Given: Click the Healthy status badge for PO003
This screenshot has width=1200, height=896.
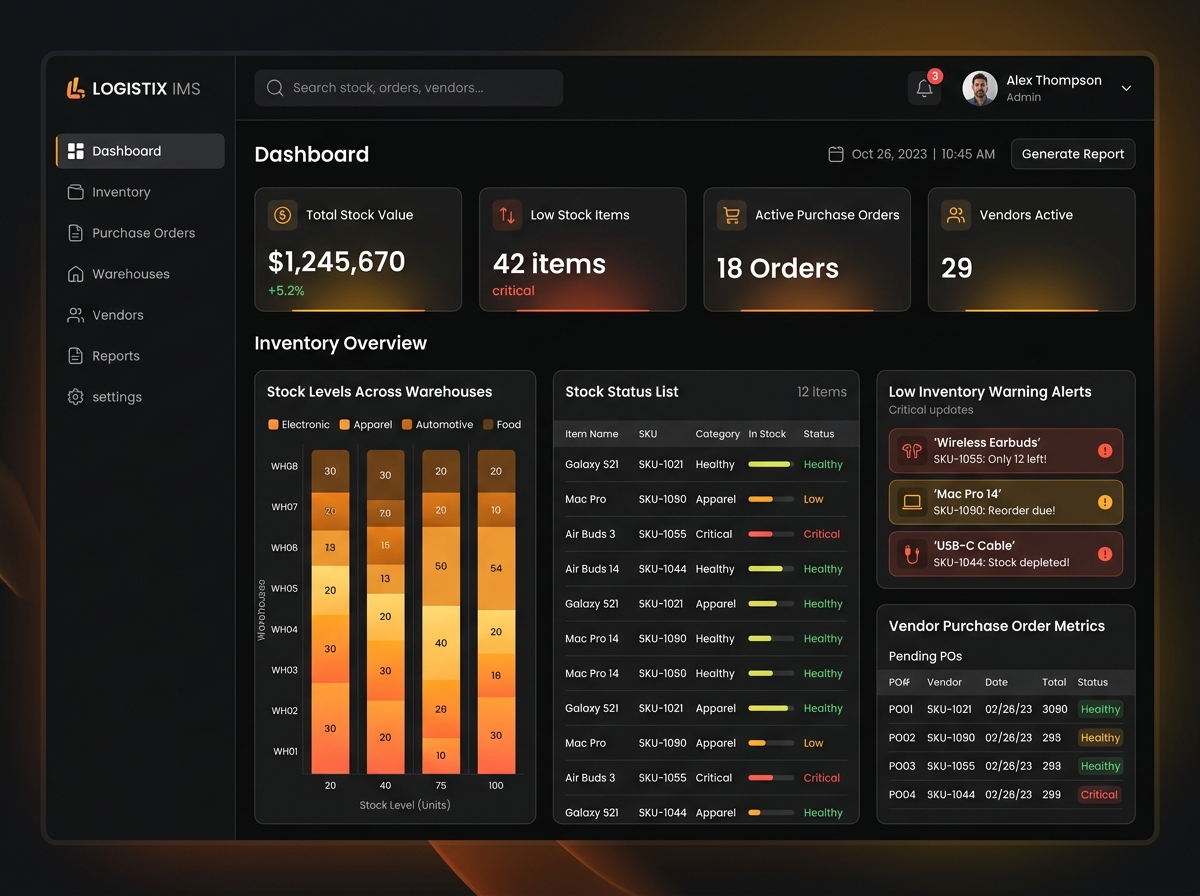Looking at the screenshot, I should tap(1100, 766).
